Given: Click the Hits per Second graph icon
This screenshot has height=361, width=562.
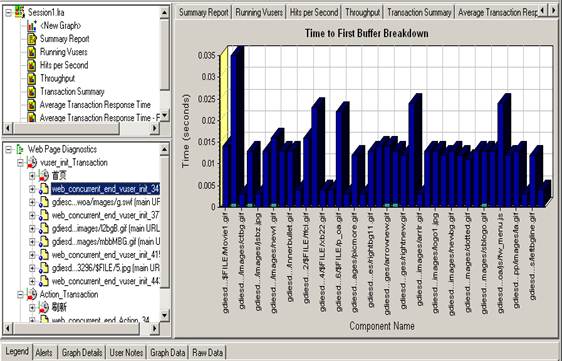Looking at the screenshot, I should click(x=32, y=65).
